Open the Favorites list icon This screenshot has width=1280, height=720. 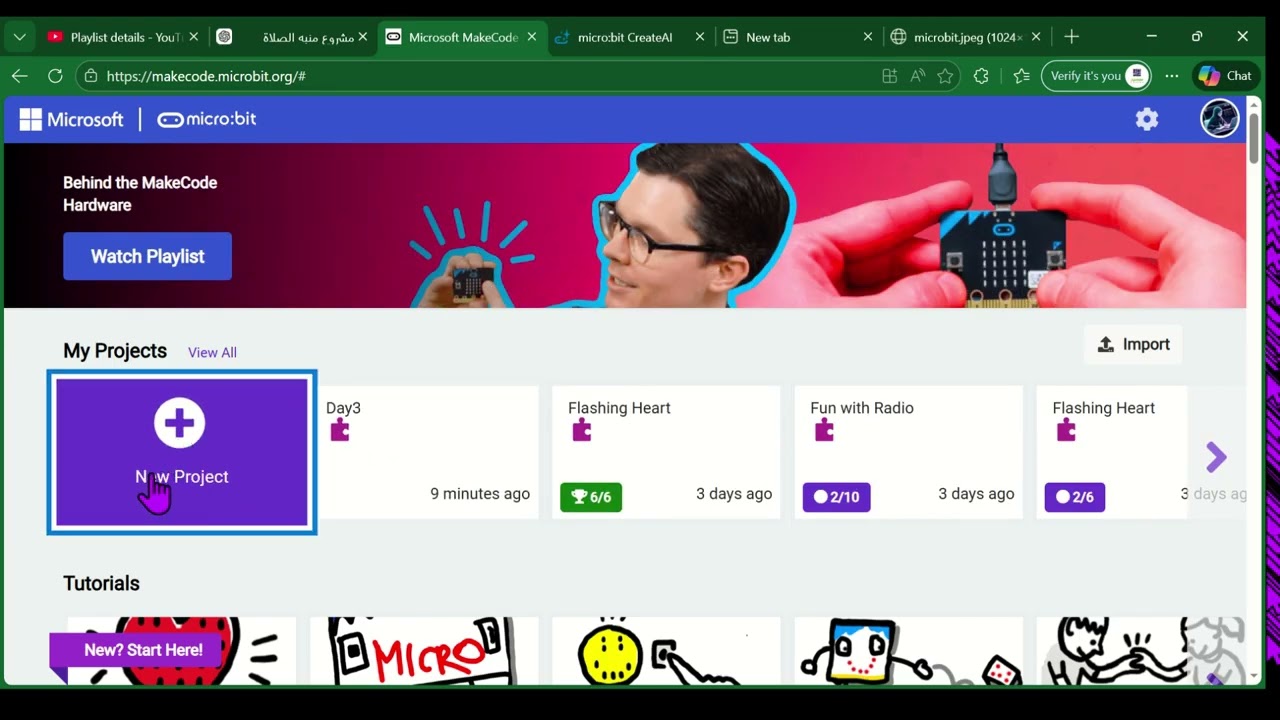coord(1021,76)
